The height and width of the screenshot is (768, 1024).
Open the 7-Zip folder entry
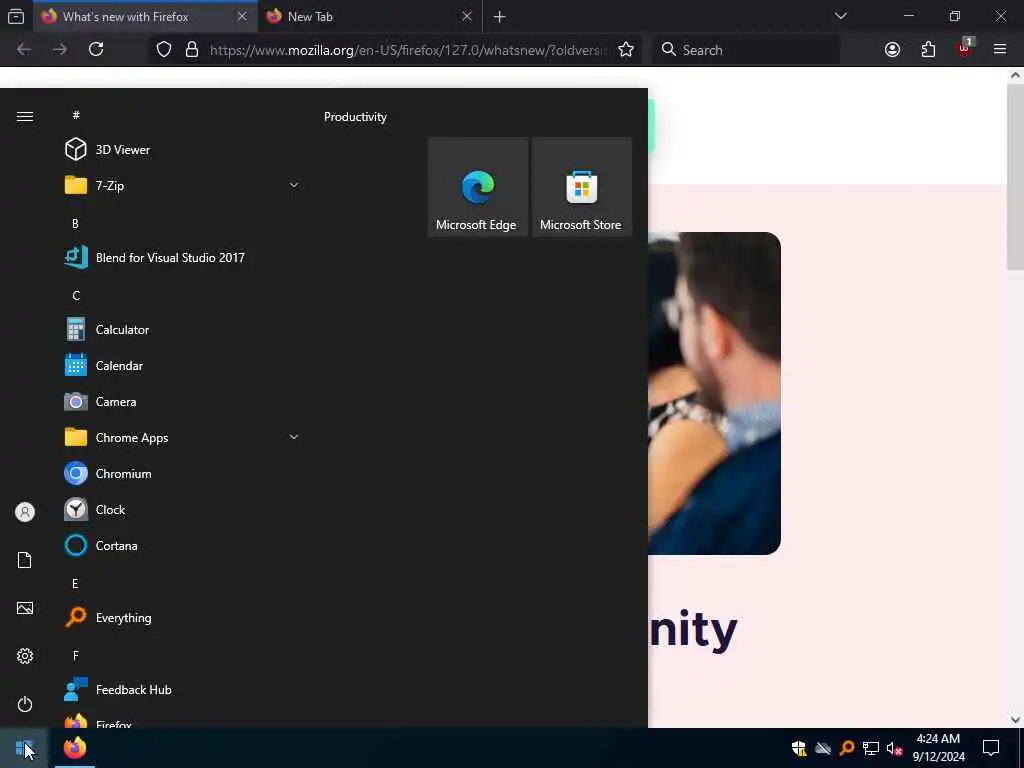click(182, 185)
